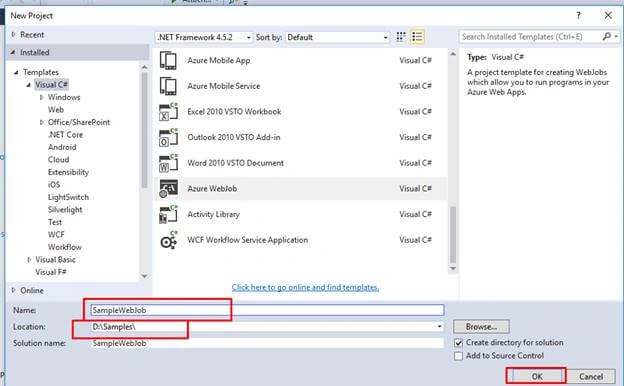The height and width of the screenshot is (386, 624).
Task: Select the LightSwitch category
Action: click(68, 197)
